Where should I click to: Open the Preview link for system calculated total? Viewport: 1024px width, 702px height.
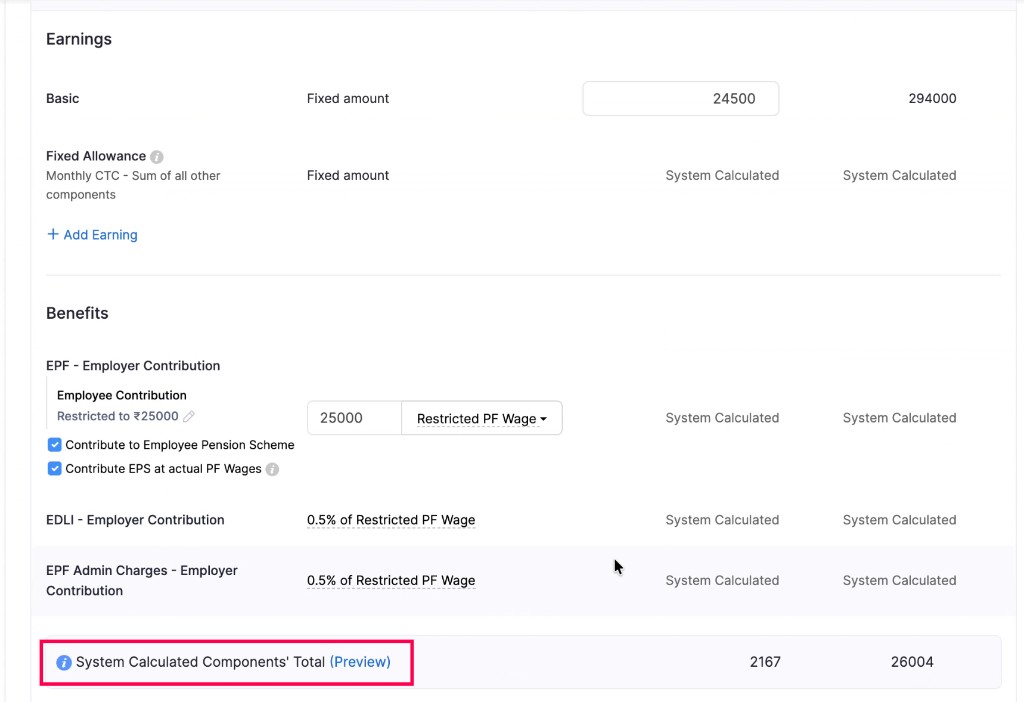[x=360, y=662]
